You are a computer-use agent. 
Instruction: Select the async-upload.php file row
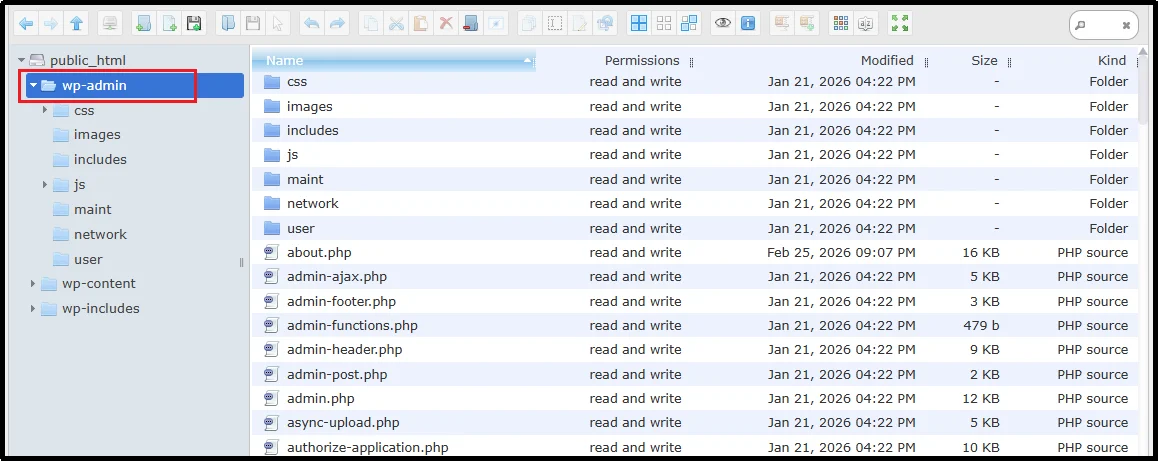click(x=695, y=423)
